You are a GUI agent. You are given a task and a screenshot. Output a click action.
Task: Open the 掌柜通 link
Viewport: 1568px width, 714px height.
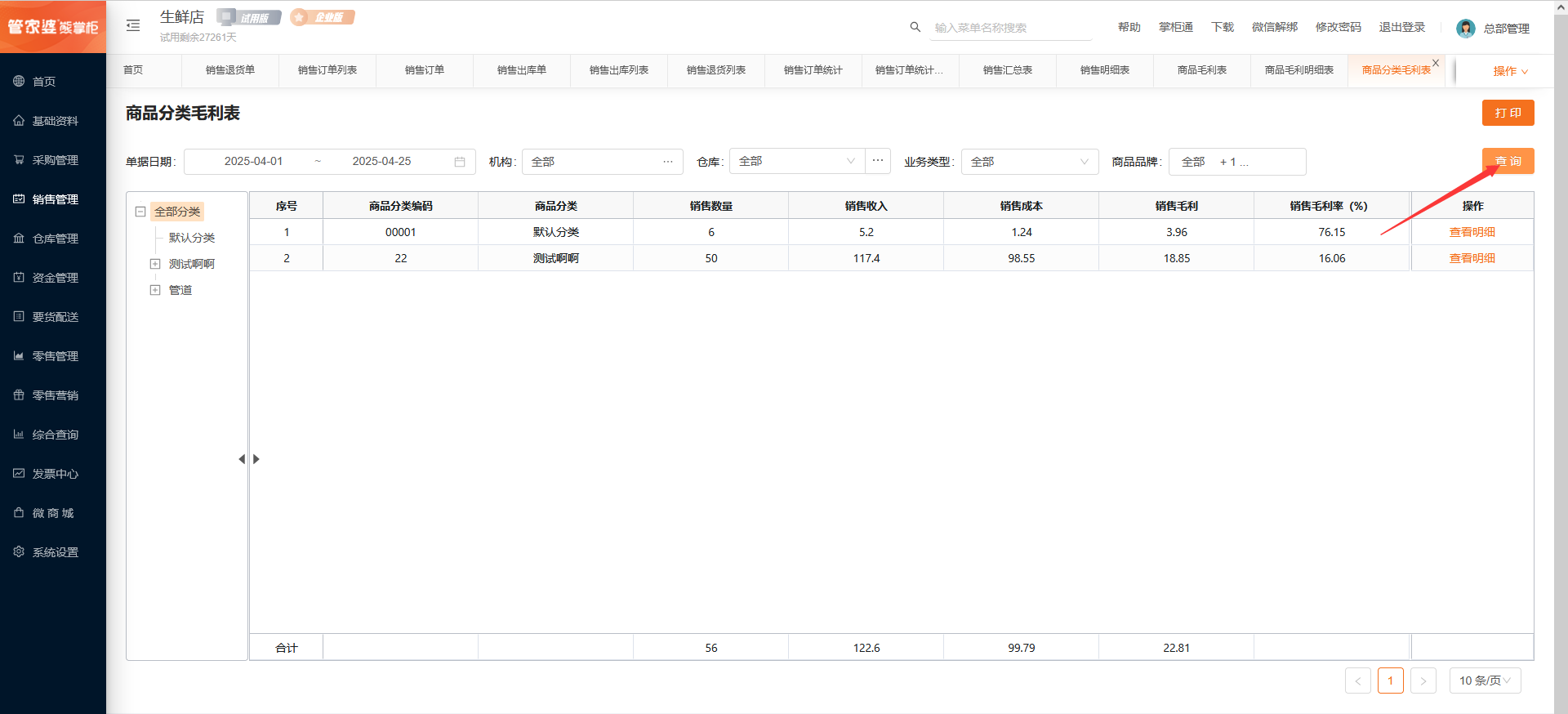[x=1176, y=27]
